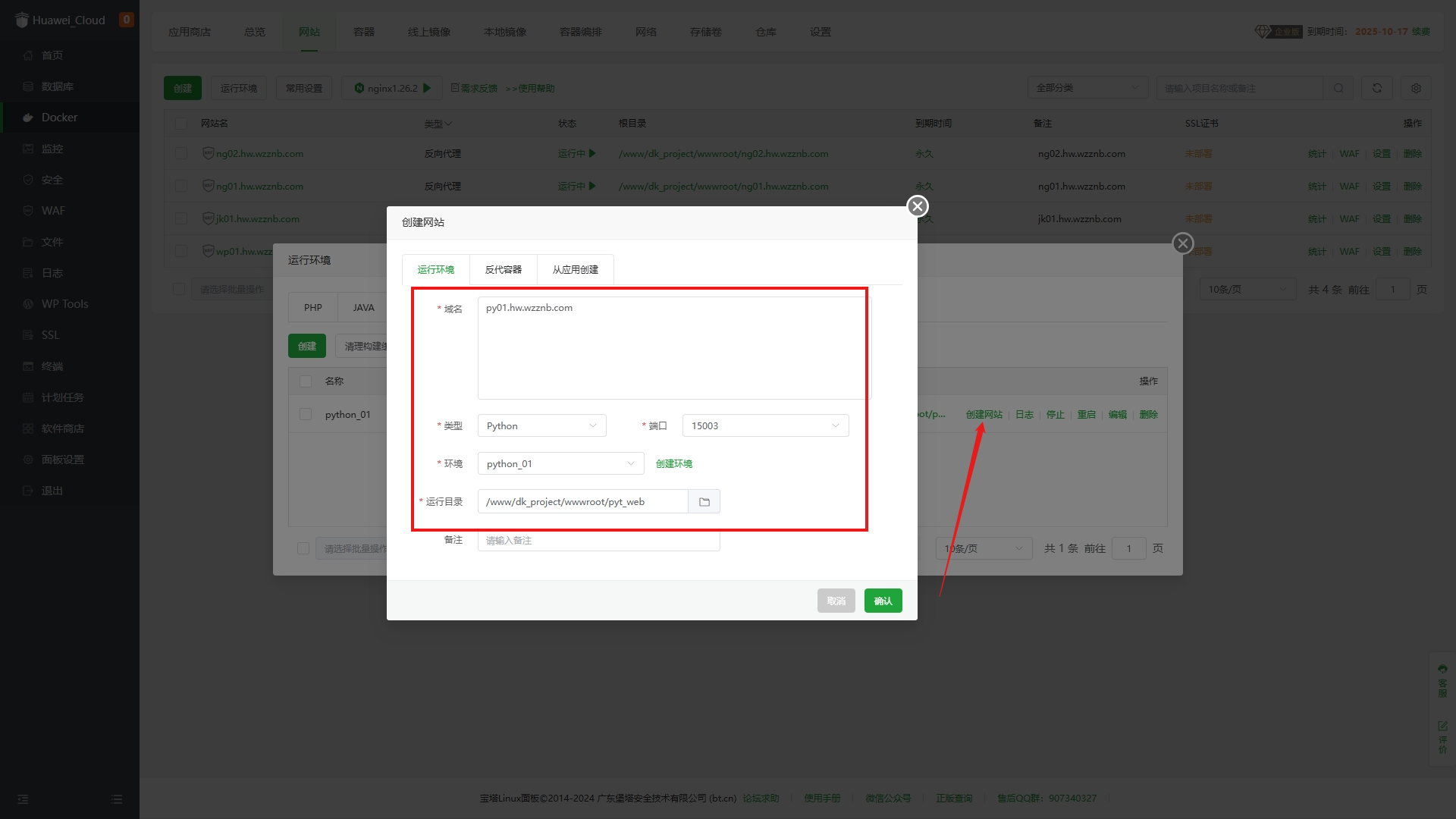The height and width of the screenshot is (819, 1456).
Task: Click the port number 15003 dropdown
Action: [764, 426]
